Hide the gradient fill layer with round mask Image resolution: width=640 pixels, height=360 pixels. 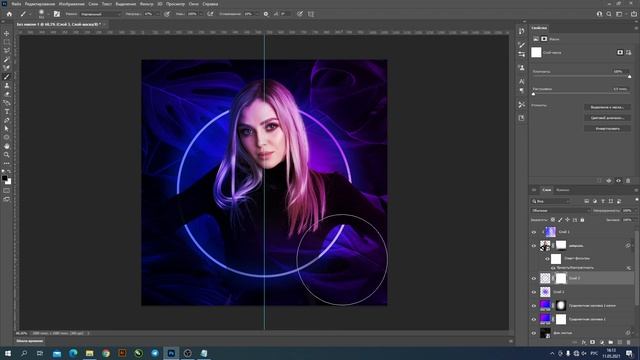533,306
